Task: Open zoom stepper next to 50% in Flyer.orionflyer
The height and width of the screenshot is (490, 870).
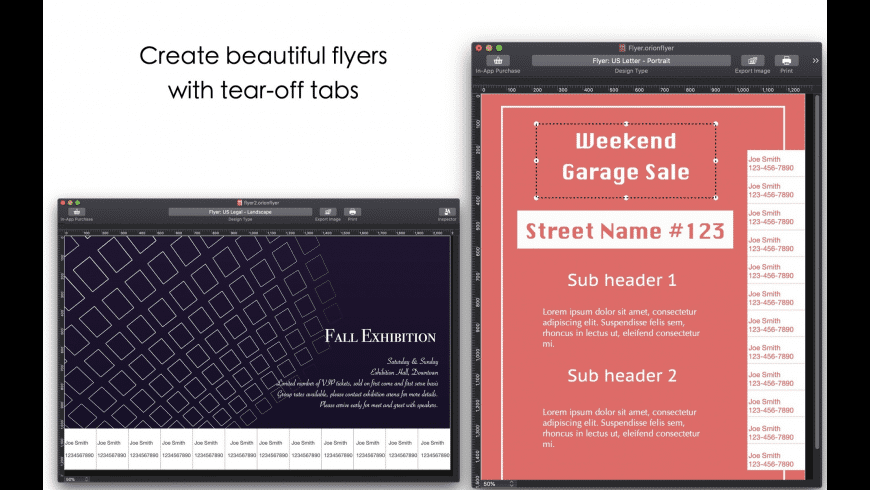Action: pos(512,484)
